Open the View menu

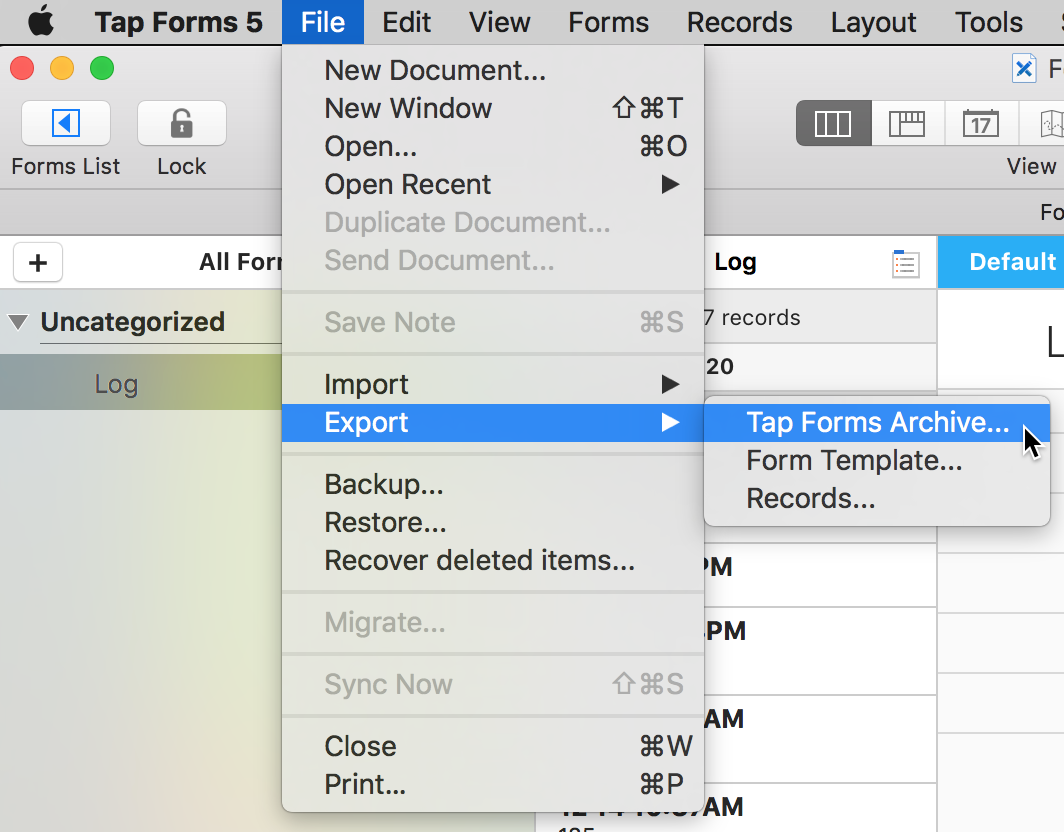click(499, 22)
